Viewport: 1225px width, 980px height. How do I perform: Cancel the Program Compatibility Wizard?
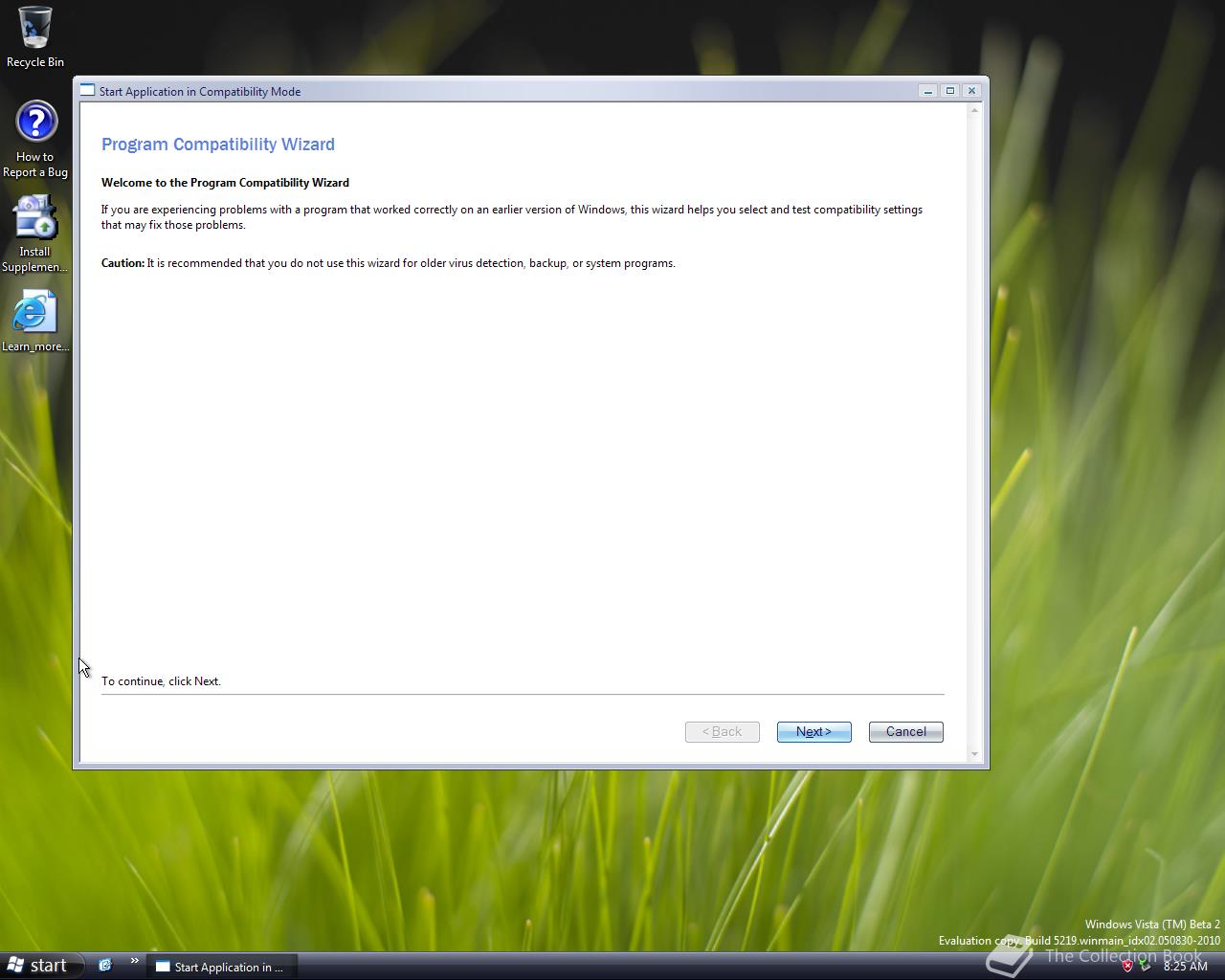tap(905, 732)
